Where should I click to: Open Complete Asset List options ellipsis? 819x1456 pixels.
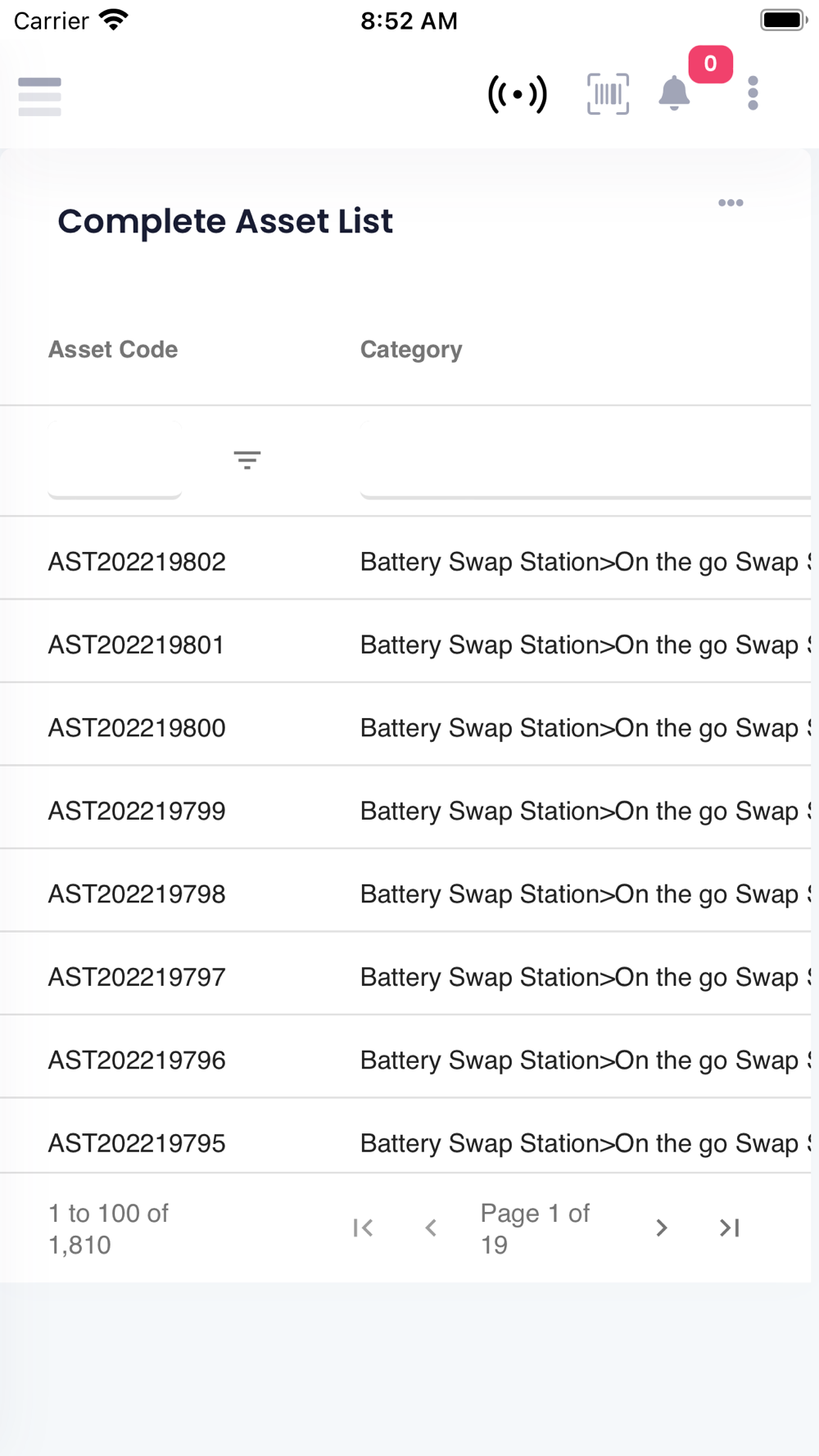tap(731, 203)
